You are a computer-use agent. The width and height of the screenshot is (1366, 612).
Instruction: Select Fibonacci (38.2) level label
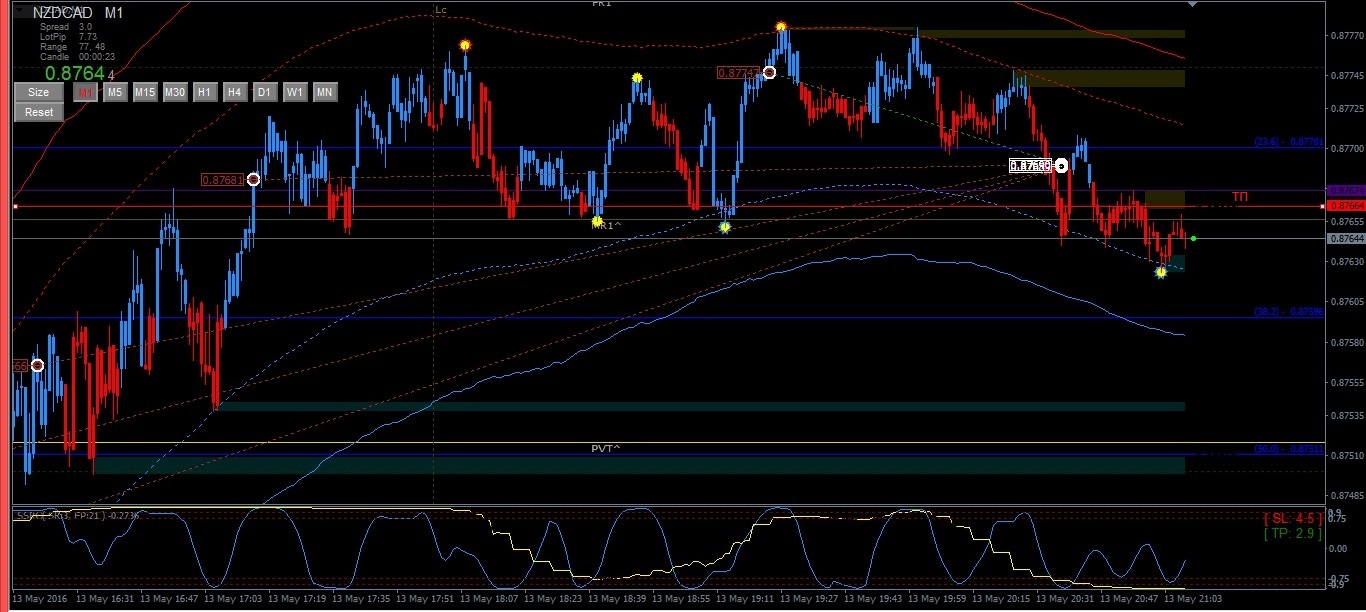pos(1290,312)
